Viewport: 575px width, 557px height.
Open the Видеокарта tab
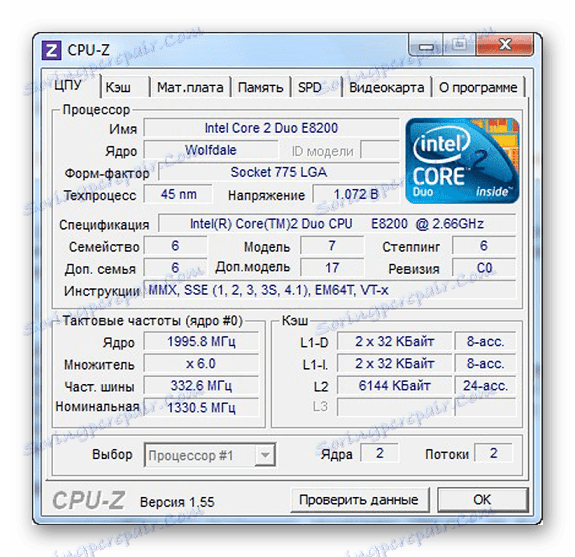(x=387, y=87)
